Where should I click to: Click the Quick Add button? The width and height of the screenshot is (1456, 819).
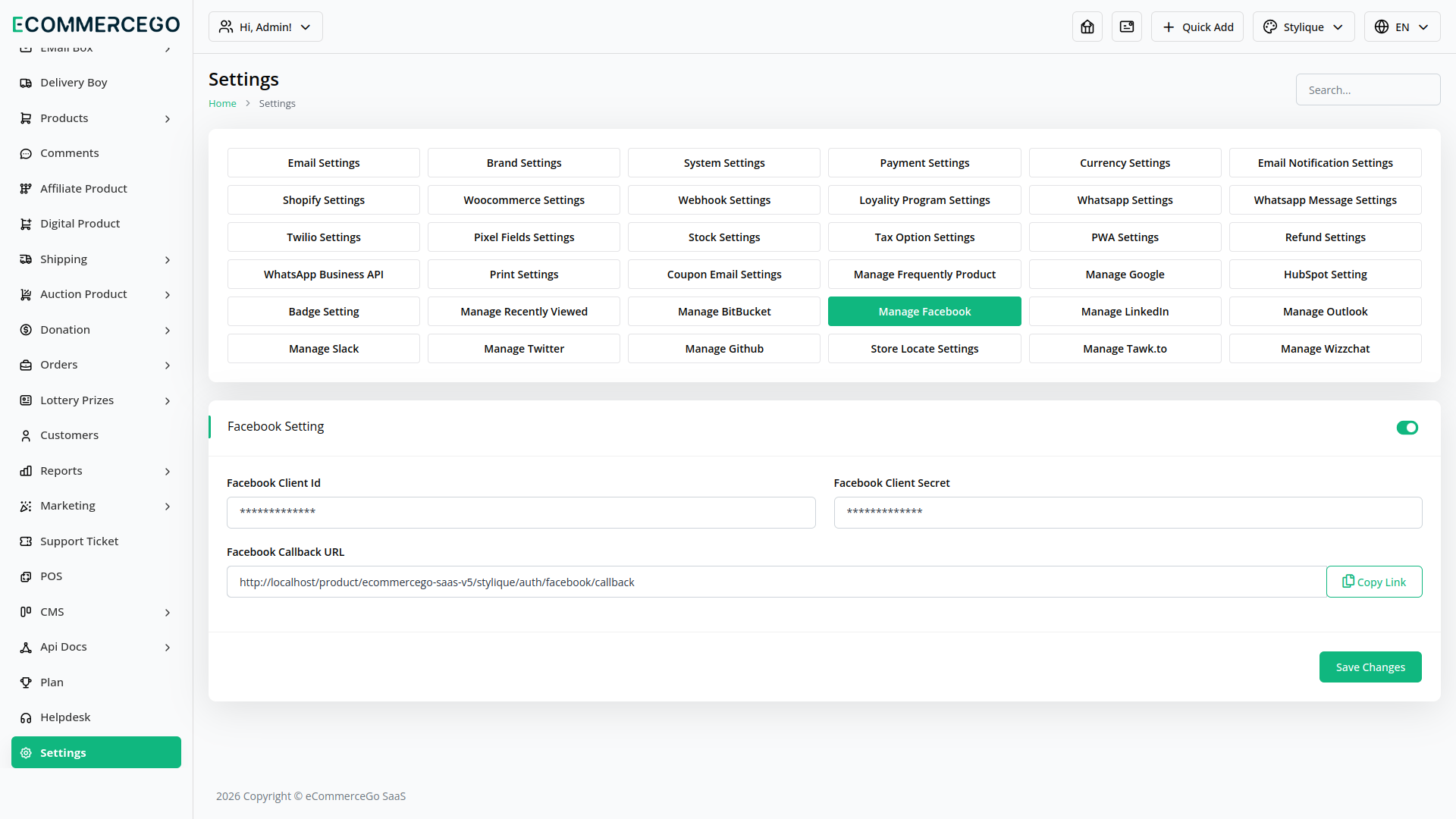tap(1197, 27)
